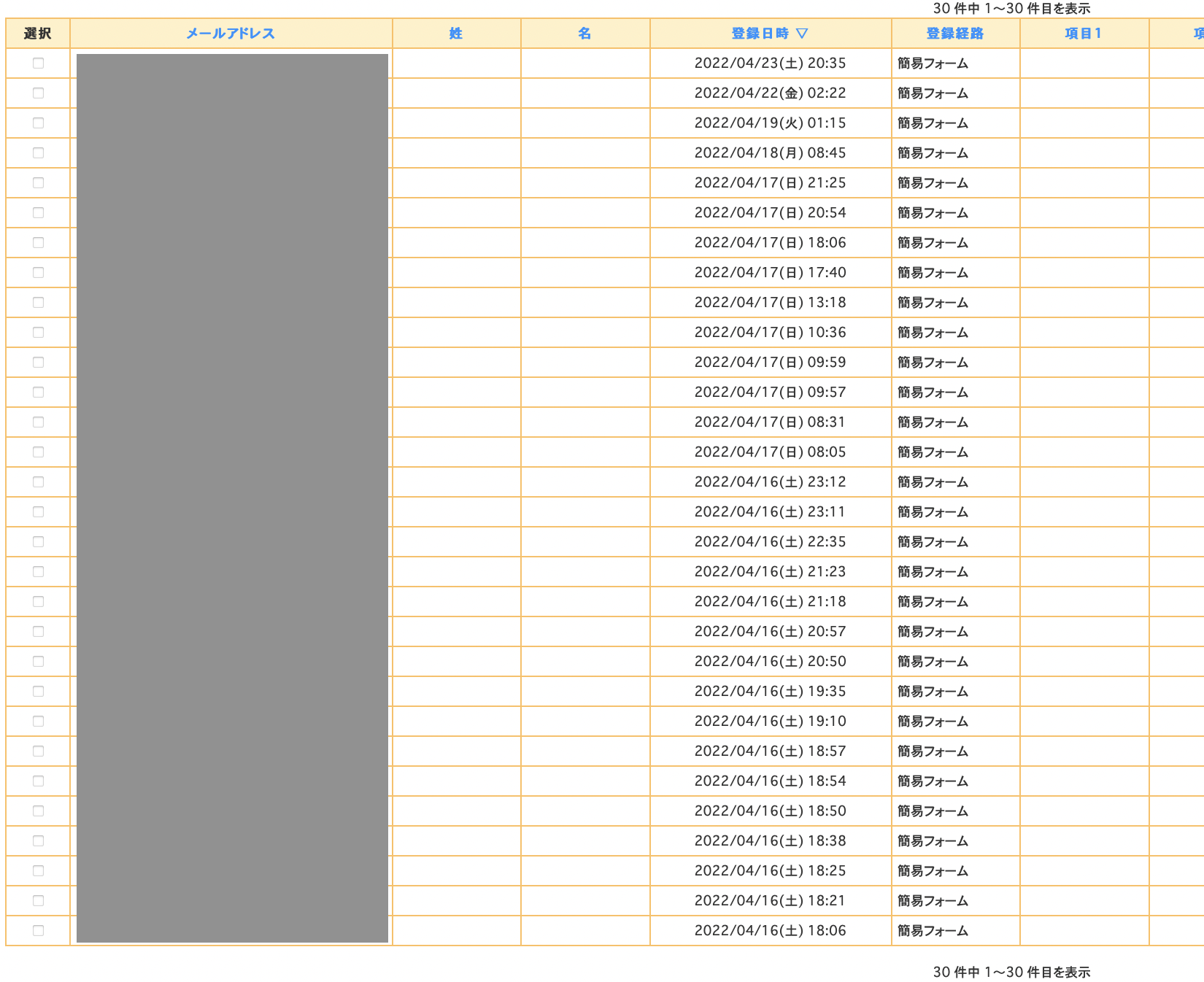
Task: Sort by 項目1 column header
Action: tap(1084, 34)
